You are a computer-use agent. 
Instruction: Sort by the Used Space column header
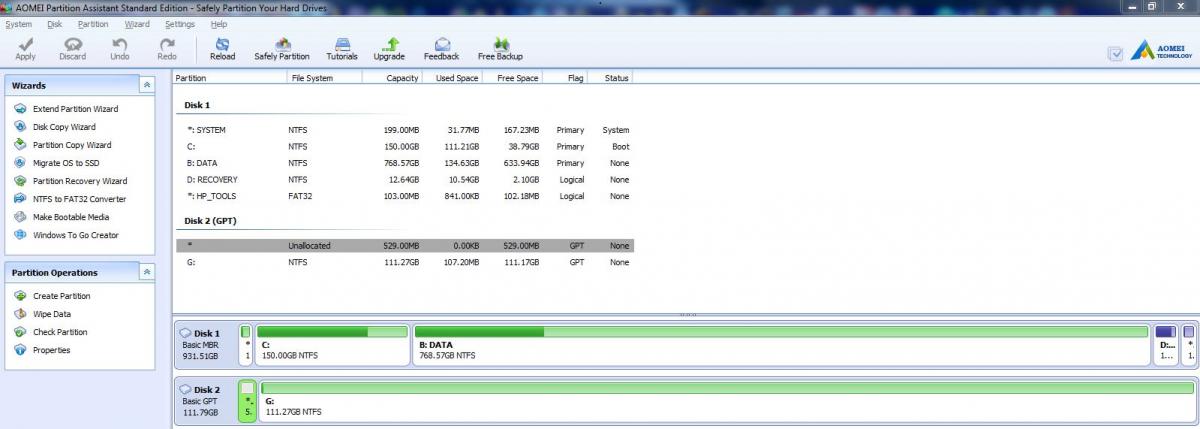pyautogui.click(x=452, y=78)
